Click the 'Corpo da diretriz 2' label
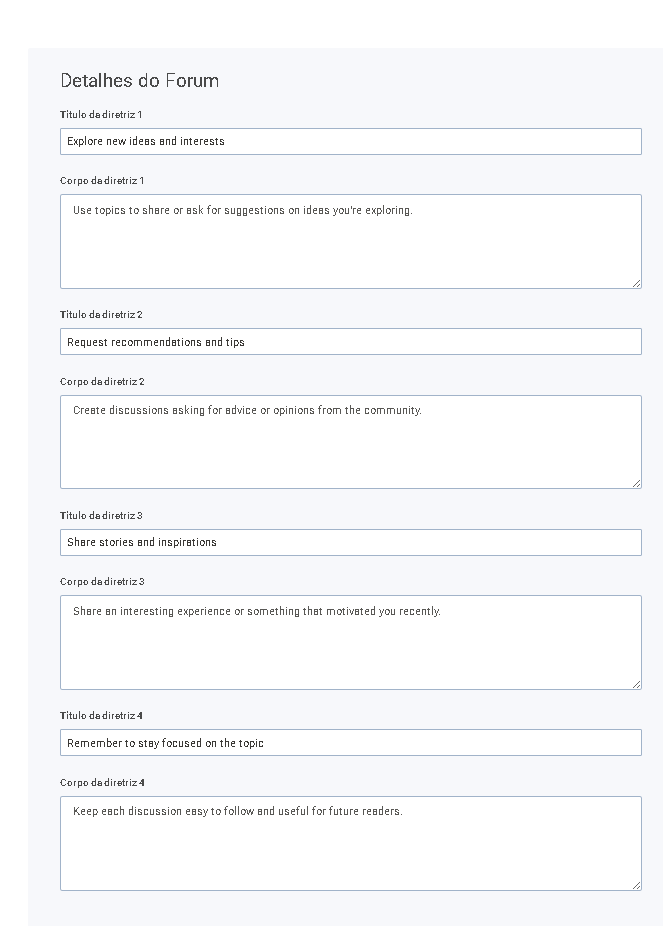The width and height of the screenshot is (663, 926). tap(102, 382)
